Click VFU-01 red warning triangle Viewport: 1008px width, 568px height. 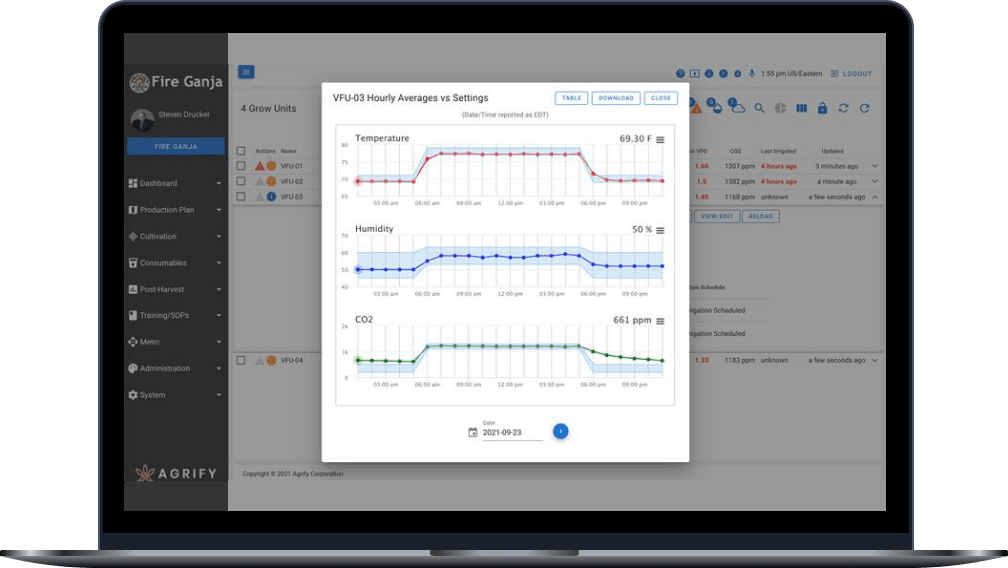(260, 166)
